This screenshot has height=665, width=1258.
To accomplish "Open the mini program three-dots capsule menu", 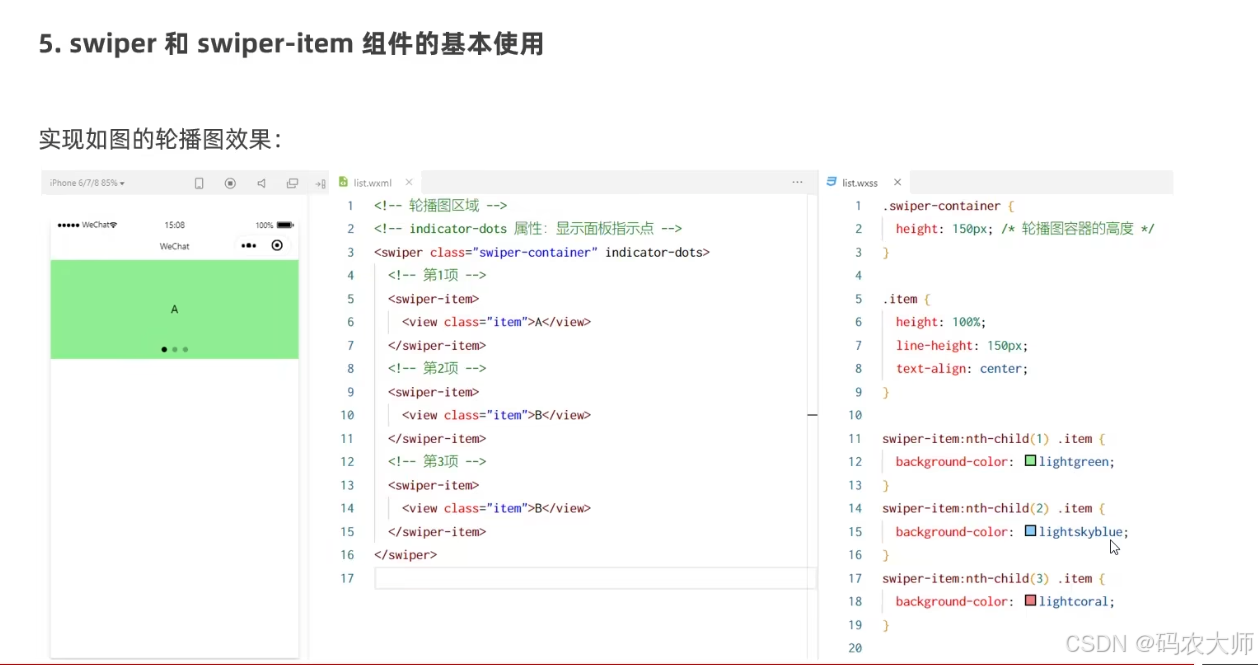I will tap(249, 245).
